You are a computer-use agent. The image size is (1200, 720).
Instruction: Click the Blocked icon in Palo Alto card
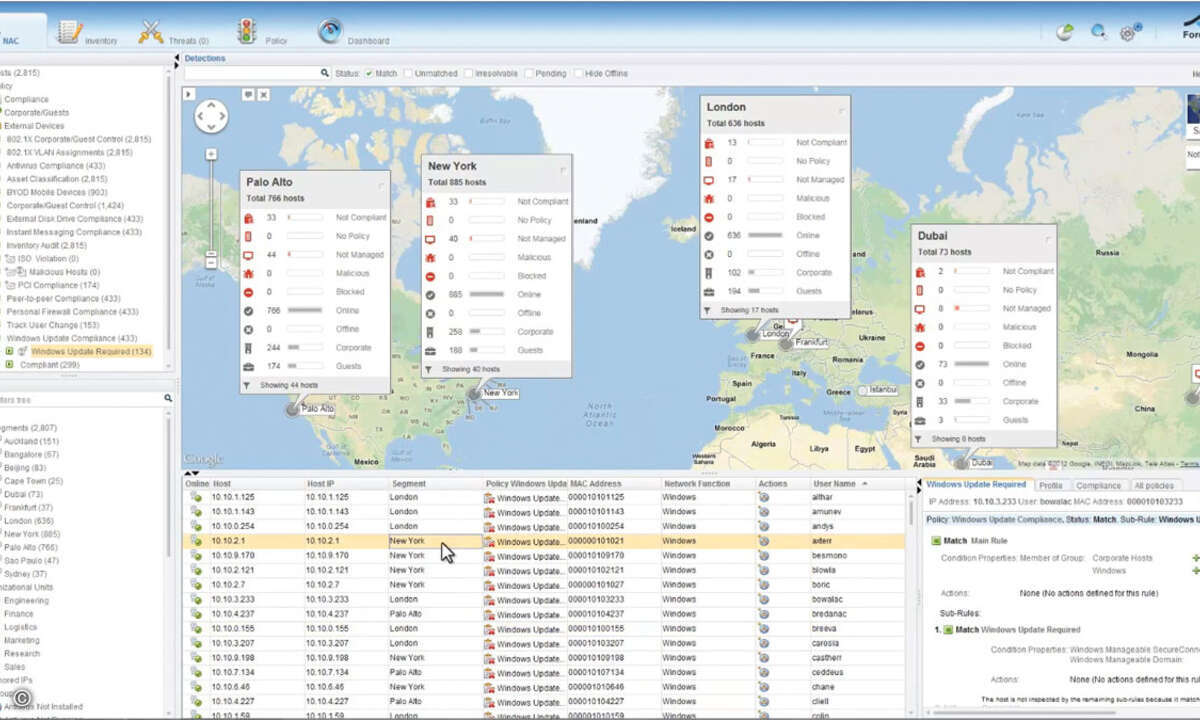248,292
